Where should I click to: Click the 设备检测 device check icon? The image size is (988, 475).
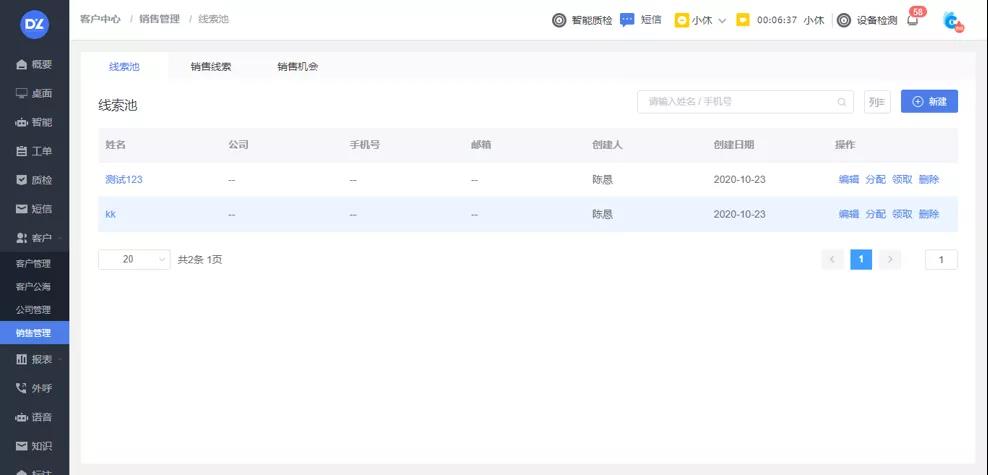point(844,20)
